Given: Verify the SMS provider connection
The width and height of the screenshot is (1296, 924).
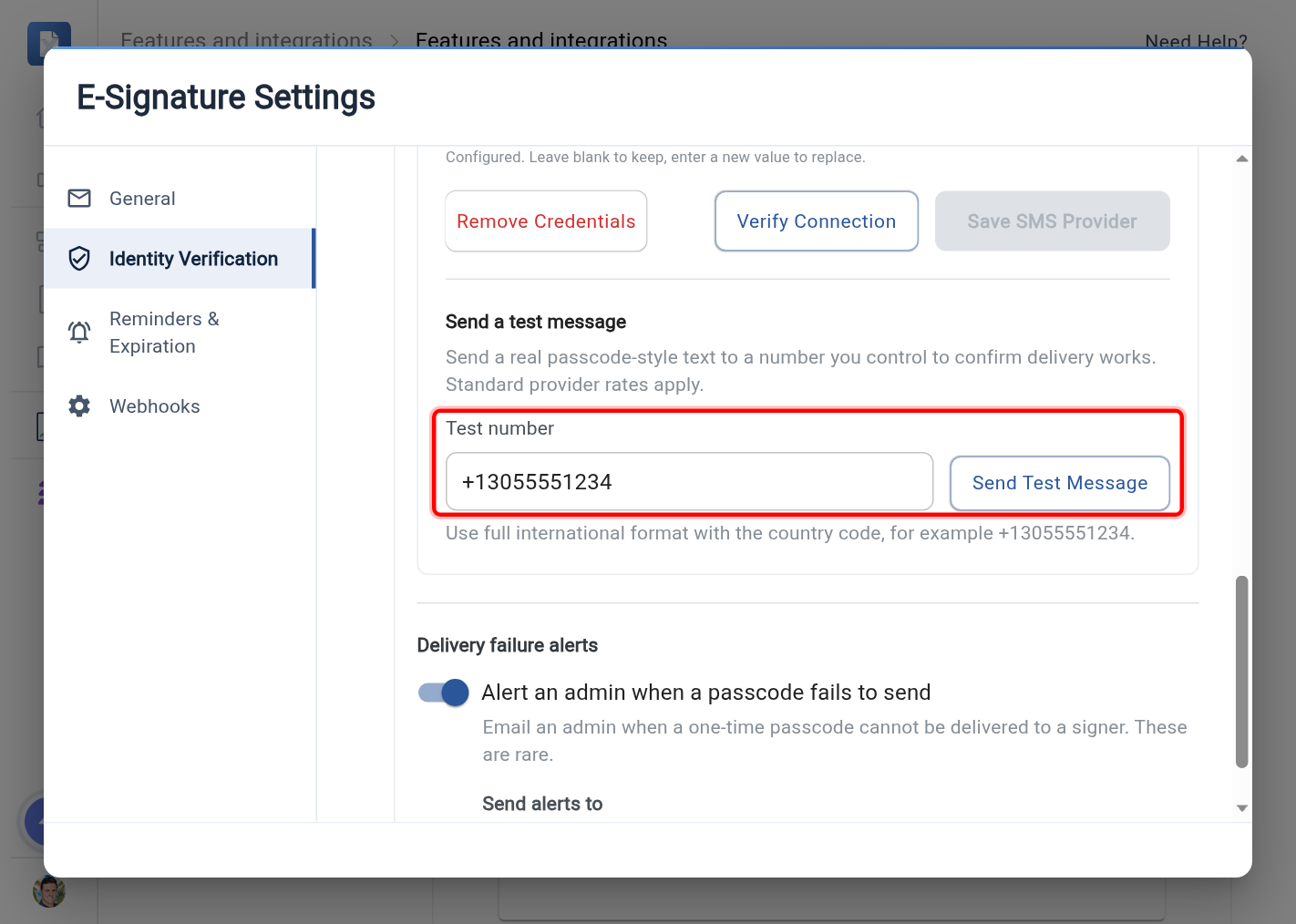Looking at the screenshot, I should click(817, 221).
